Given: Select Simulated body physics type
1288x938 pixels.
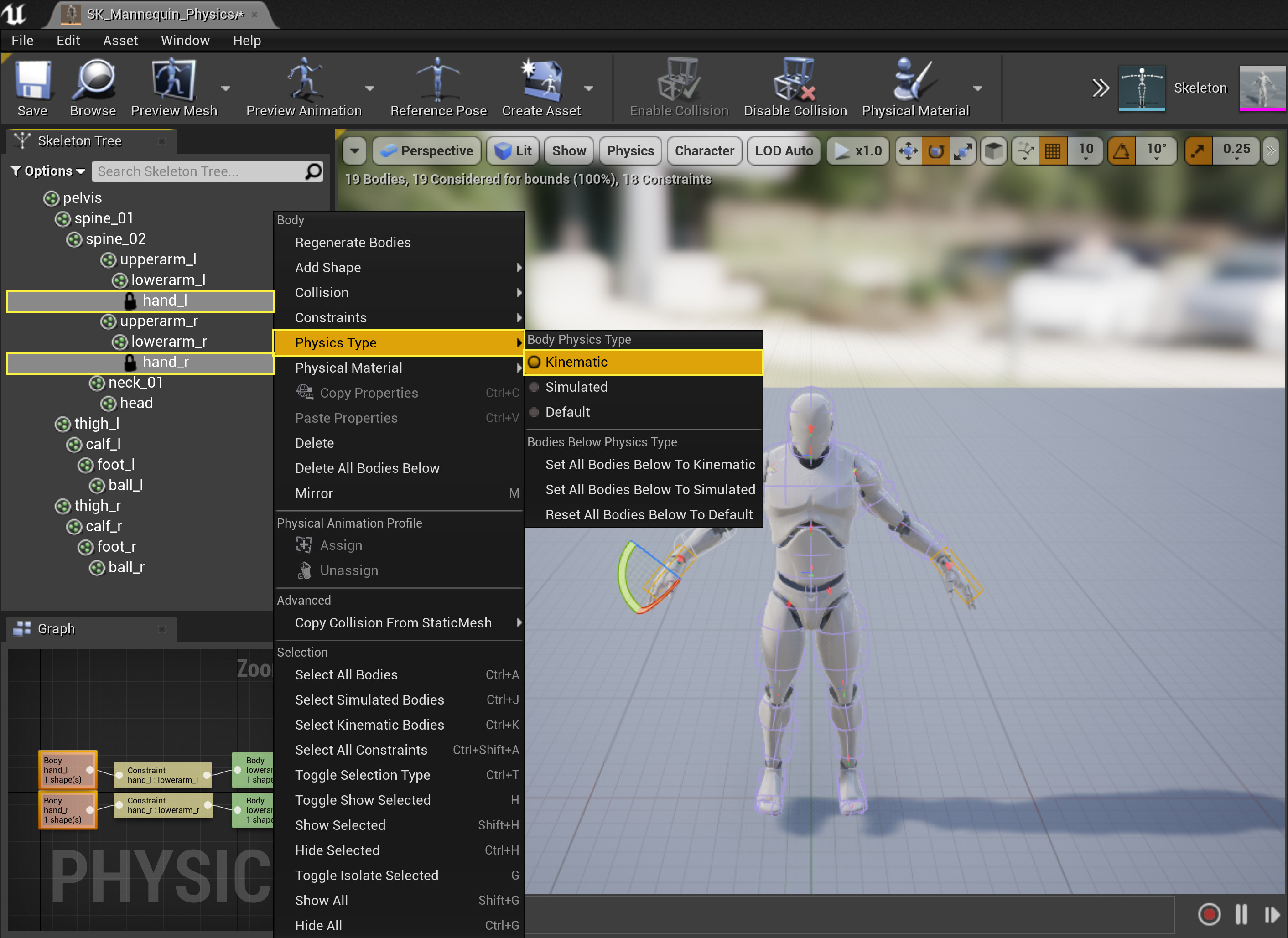Looking at the screenshot, I should click(576, 387).
